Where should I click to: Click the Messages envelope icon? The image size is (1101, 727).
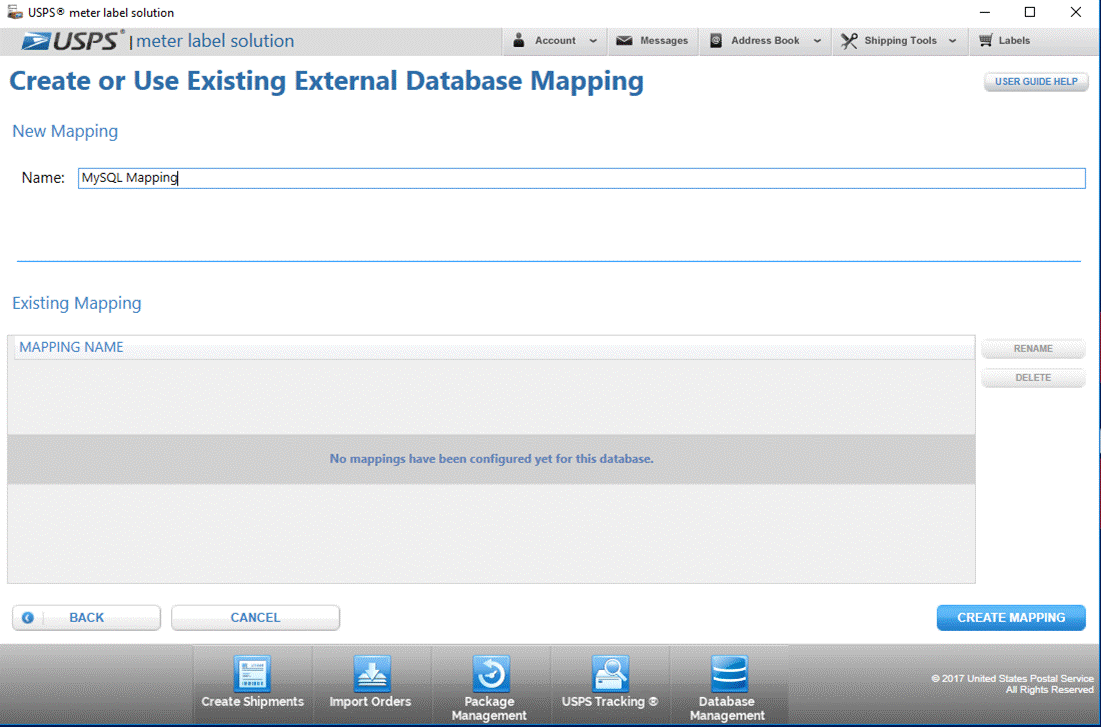click(624, 41)
